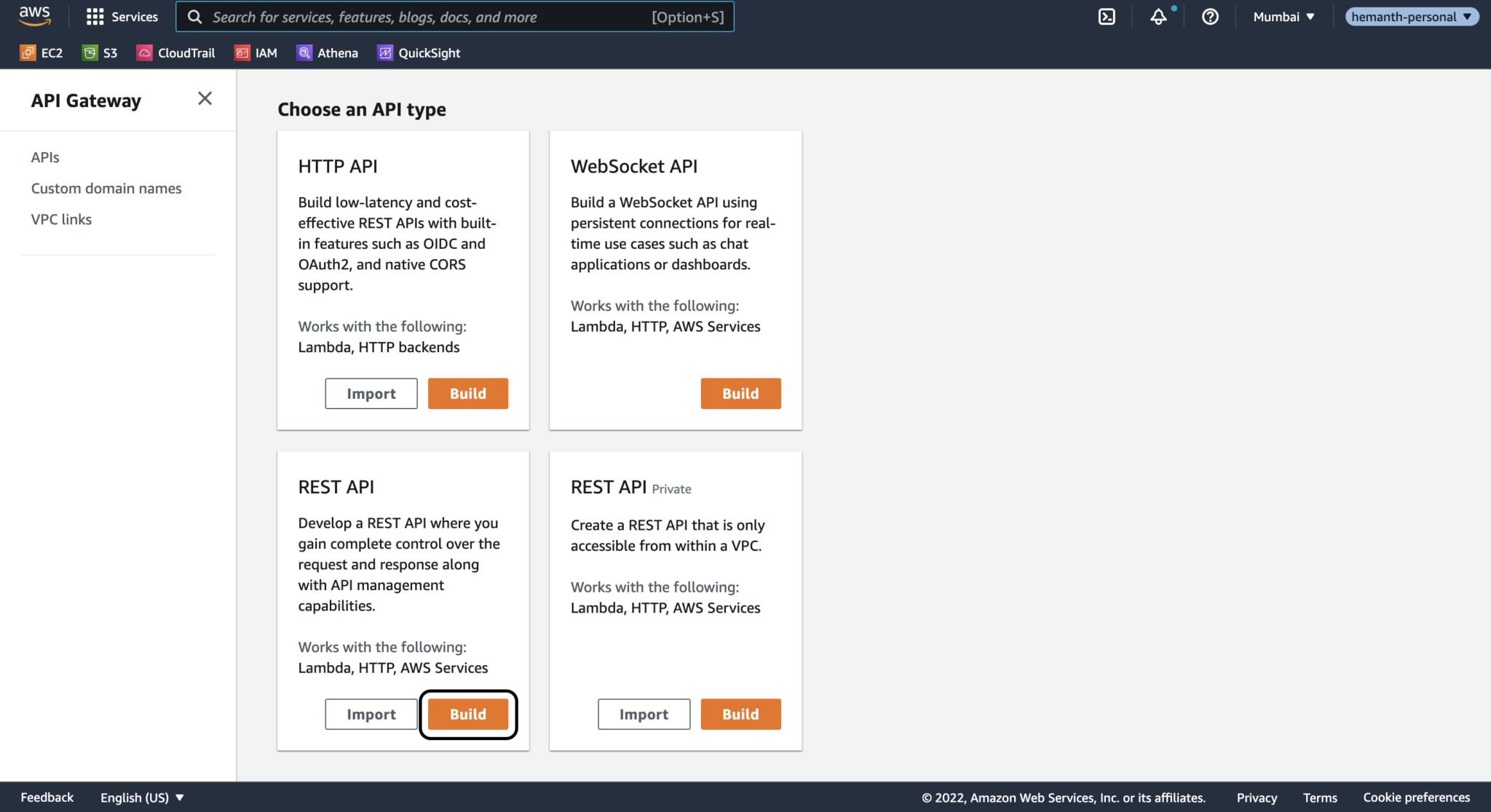The image size is (1491, 812).
Task: Open the EC2 service from favorites bar
Action: coord(41,52)
